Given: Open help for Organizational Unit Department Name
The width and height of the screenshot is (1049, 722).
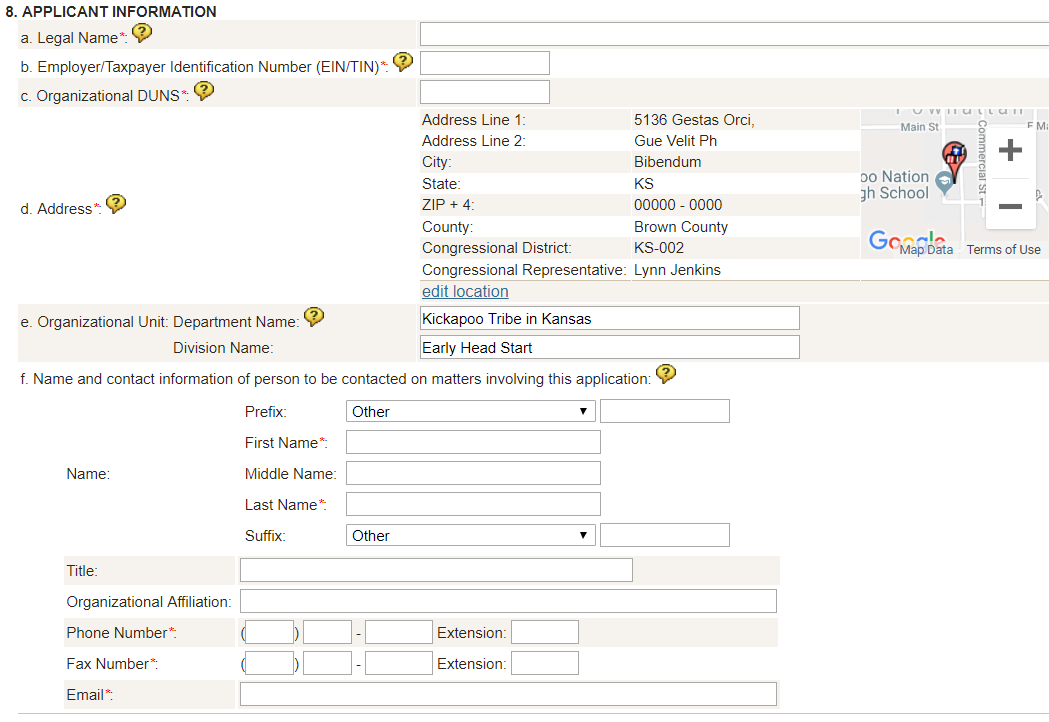Looking at the screenshot, I should (314, 317).
